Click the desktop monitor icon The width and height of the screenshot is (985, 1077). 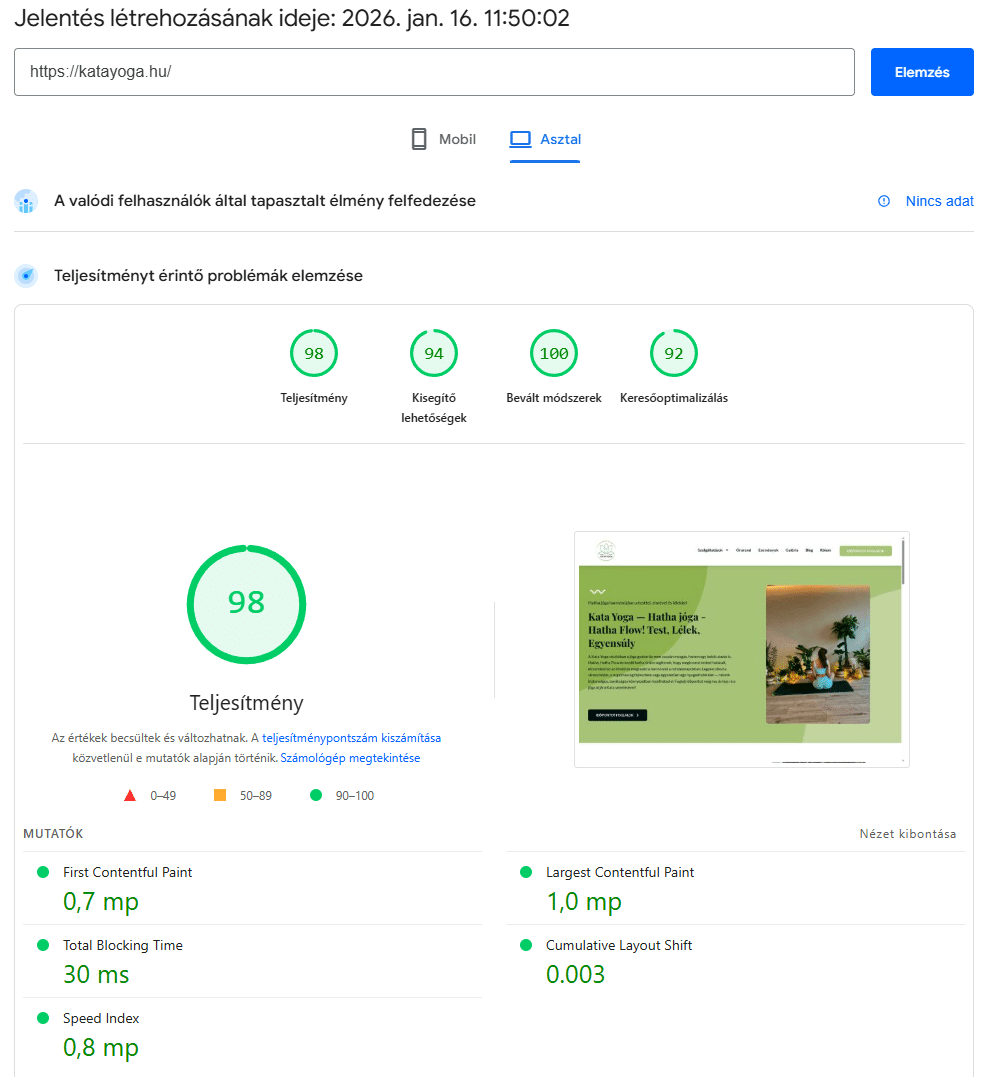click(519, 139)
